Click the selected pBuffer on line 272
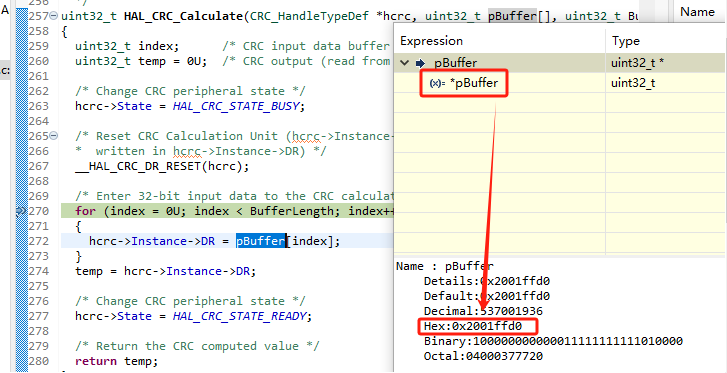727x373 pixels. 261,241
